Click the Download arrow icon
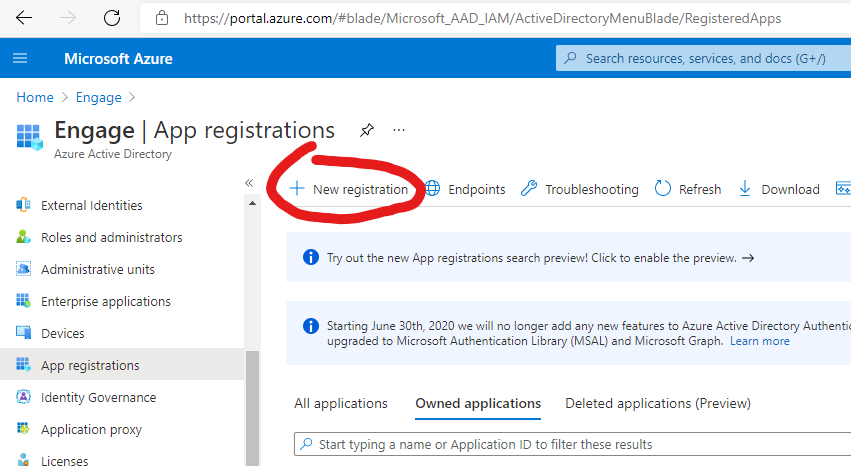Viewport: 851px width, 466px height. pyautogui.click(x=745, y=189)
